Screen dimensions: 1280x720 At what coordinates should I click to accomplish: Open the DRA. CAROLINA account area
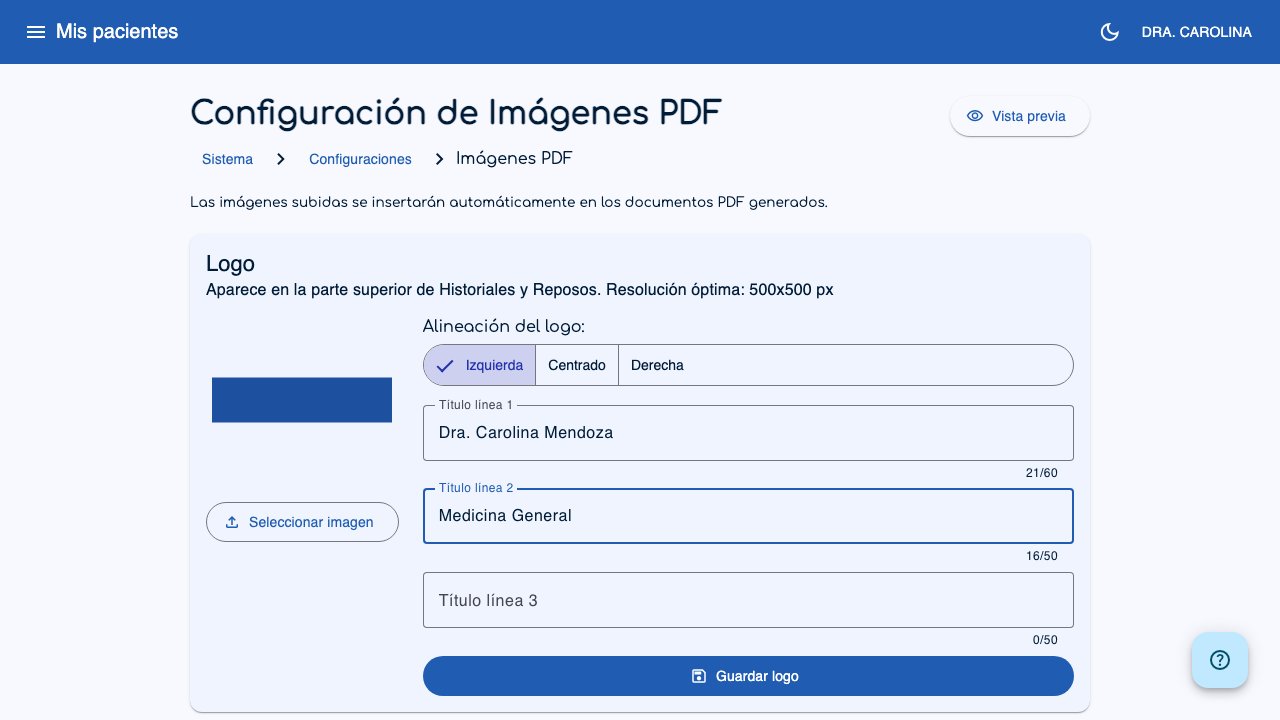click(1196, 32)
